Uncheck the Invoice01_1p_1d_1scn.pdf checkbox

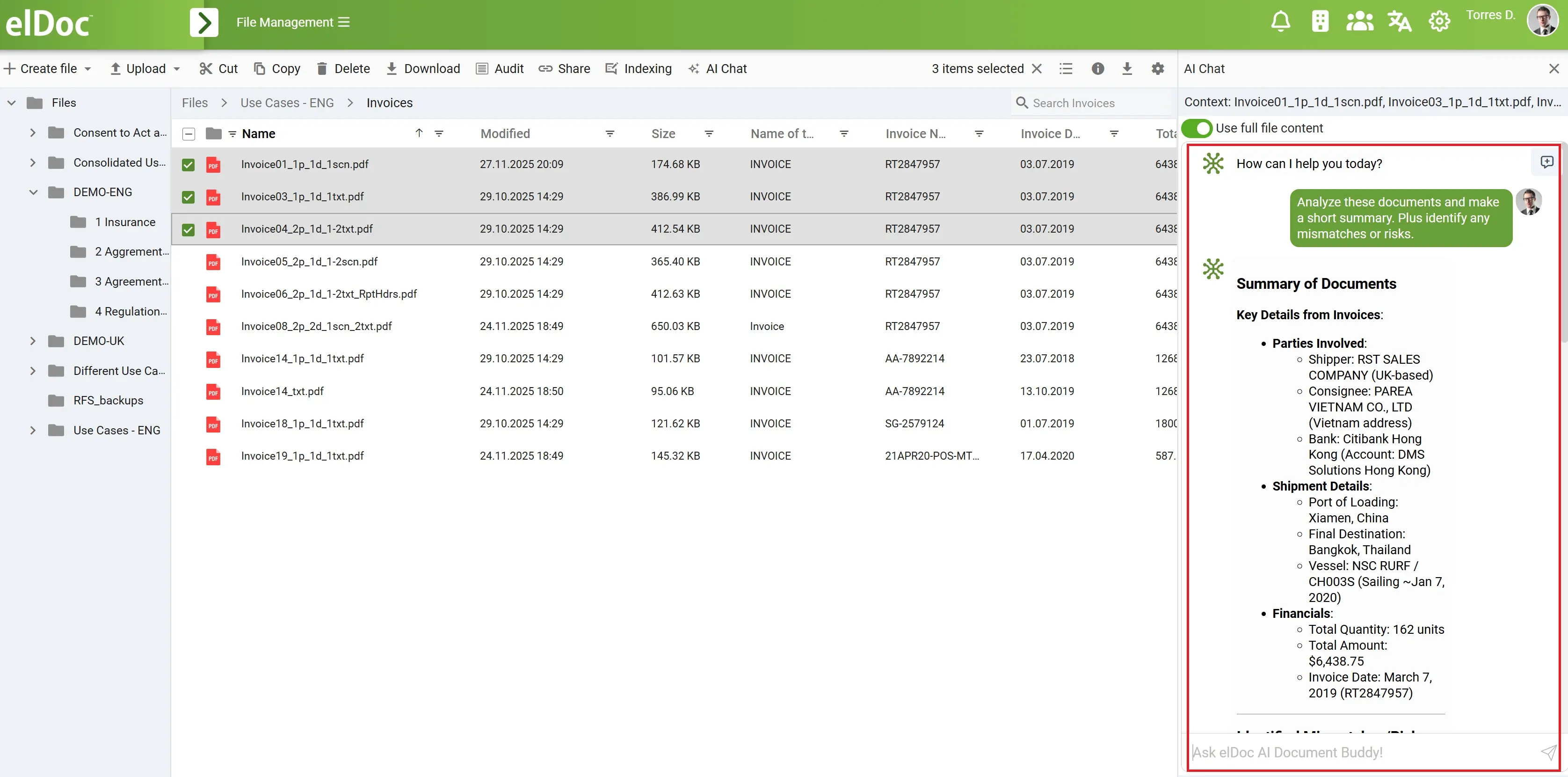click(x=188, y=165)
